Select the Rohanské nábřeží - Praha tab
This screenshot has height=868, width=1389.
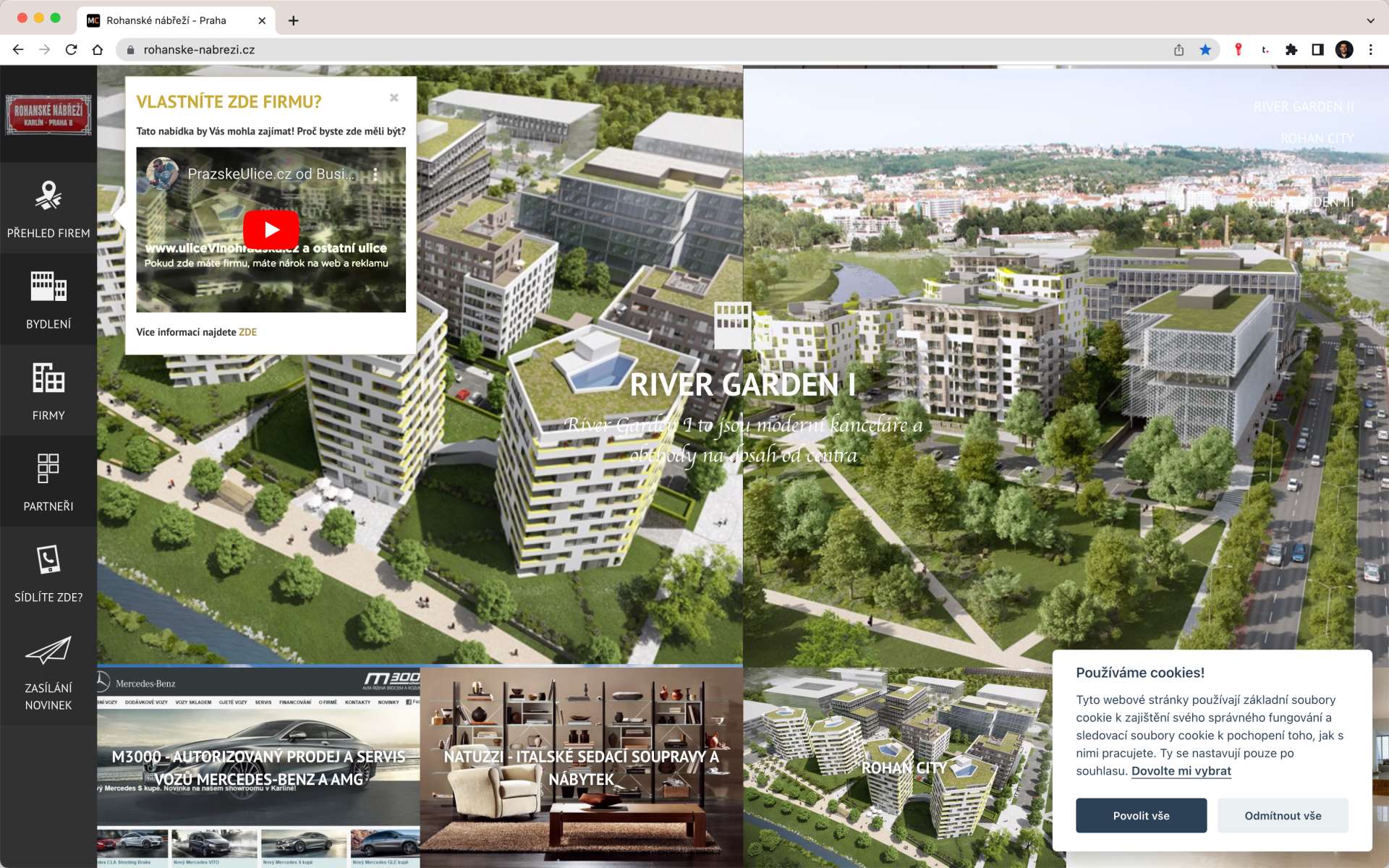pos(166,20)
